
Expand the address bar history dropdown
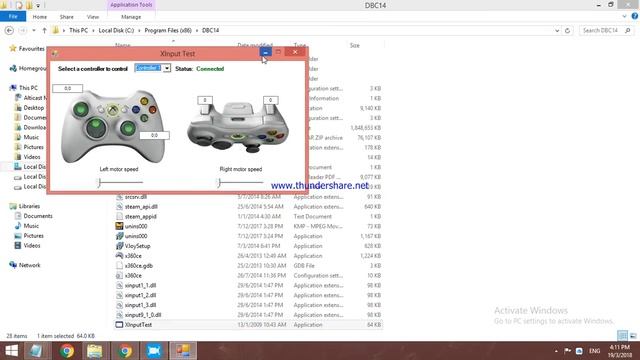pos(557,31)
